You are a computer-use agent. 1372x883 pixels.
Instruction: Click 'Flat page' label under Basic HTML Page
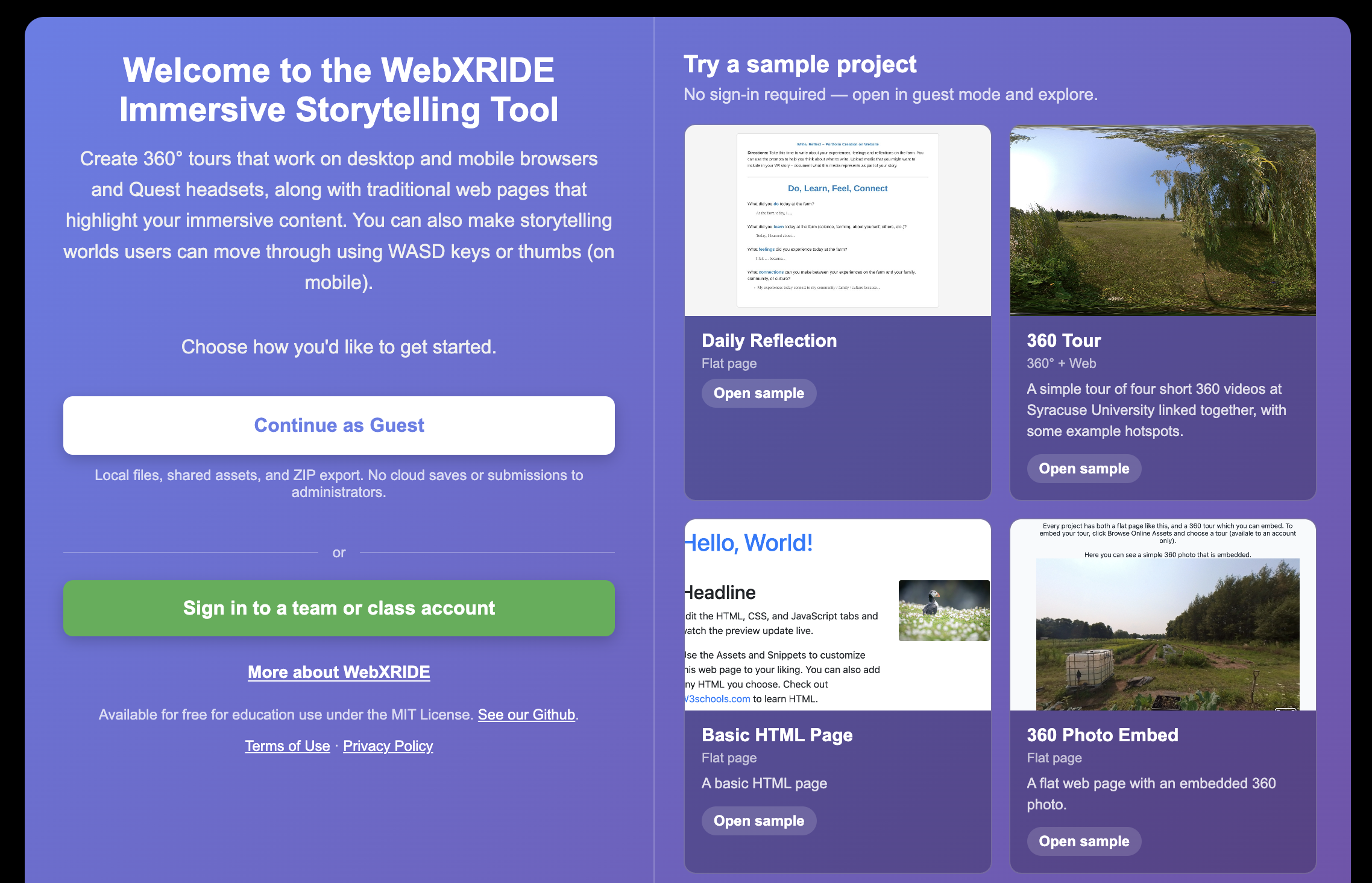click(729, 758)
